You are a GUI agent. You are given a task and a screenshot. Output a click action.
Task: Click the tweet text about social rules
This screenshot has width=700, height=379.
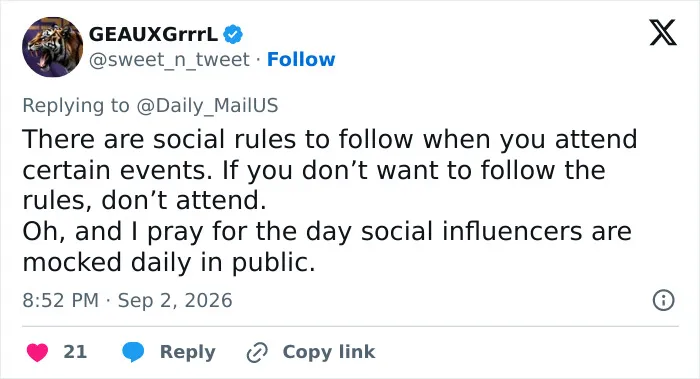pos(330,169)
